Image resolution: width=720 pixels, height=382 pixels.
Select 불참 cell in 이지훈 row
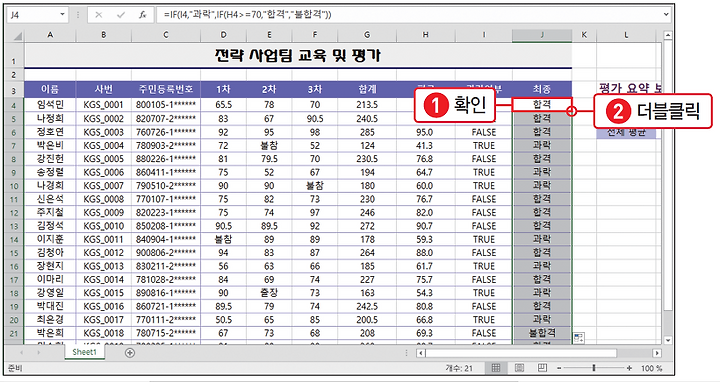point(223,239)
